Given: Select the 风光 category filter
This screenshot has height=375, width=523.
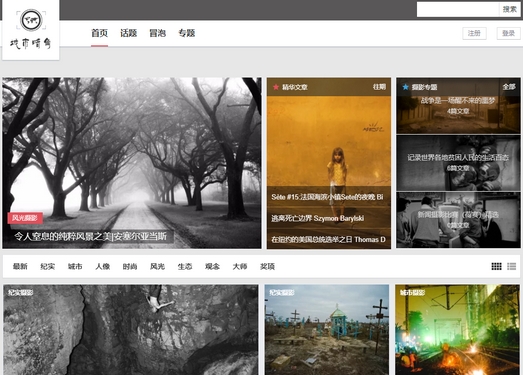Looking at the screenshot, I should click(x=157, y=266).
